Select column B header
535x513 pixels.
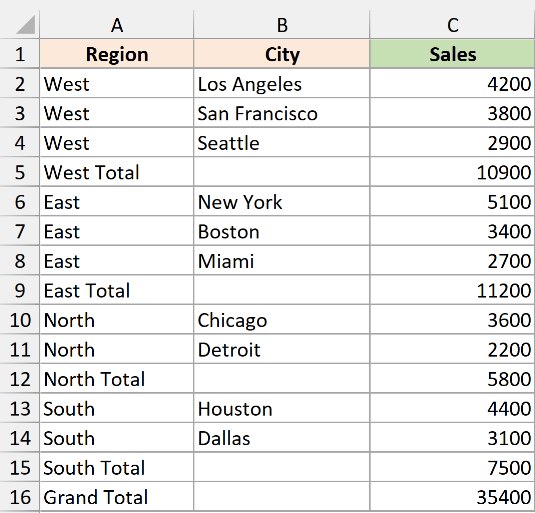(282, 25)
